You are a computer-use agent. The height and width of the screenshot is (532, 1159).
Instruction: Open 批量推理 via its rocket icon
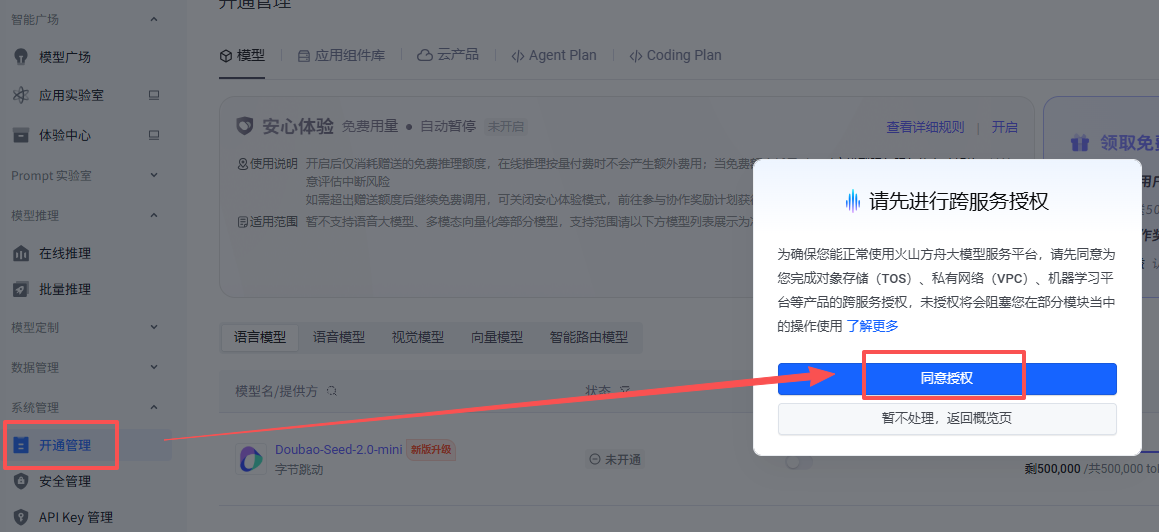21,289
